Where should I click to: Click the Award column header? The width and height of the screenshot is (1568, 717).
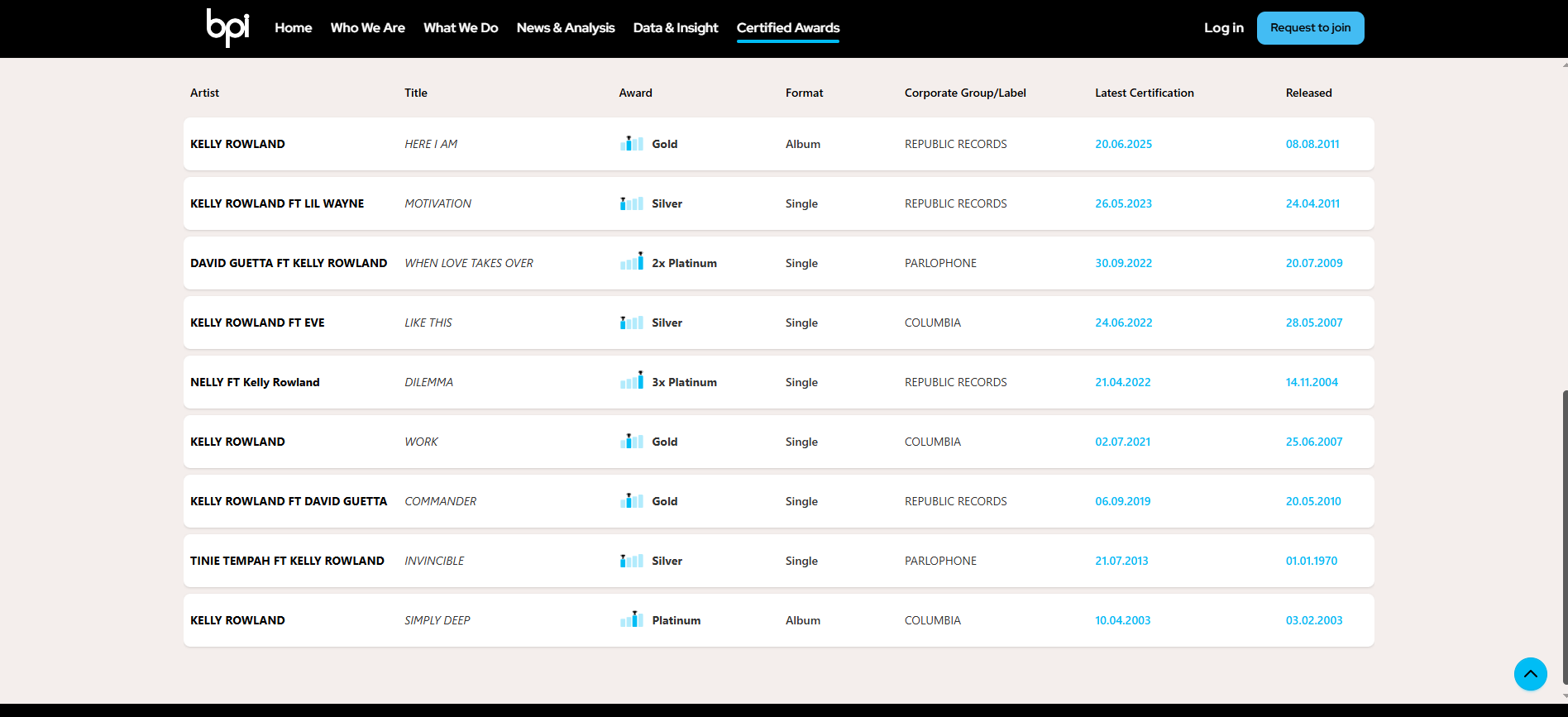[x=636, y=93]
